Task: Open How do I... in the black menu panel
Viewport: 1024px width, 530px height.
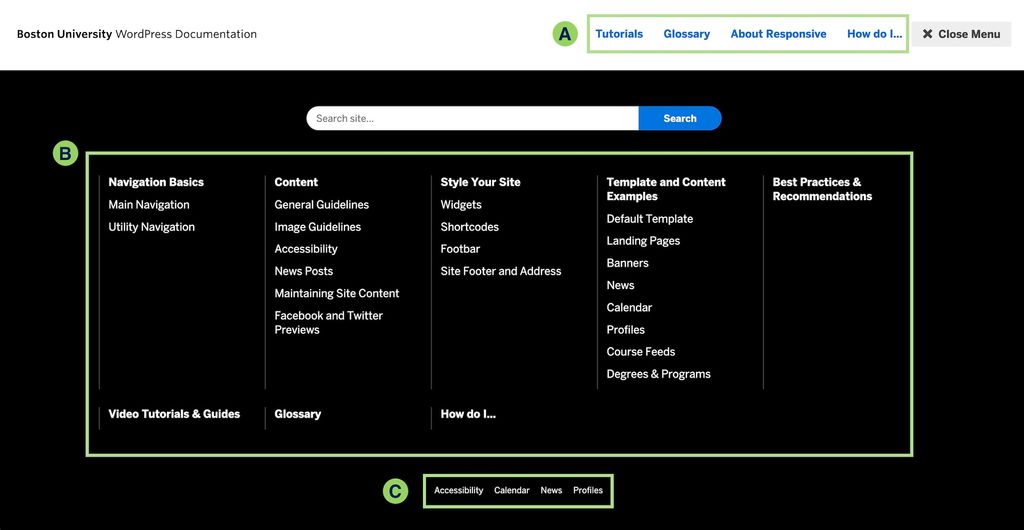Action: tap(468, 414)
